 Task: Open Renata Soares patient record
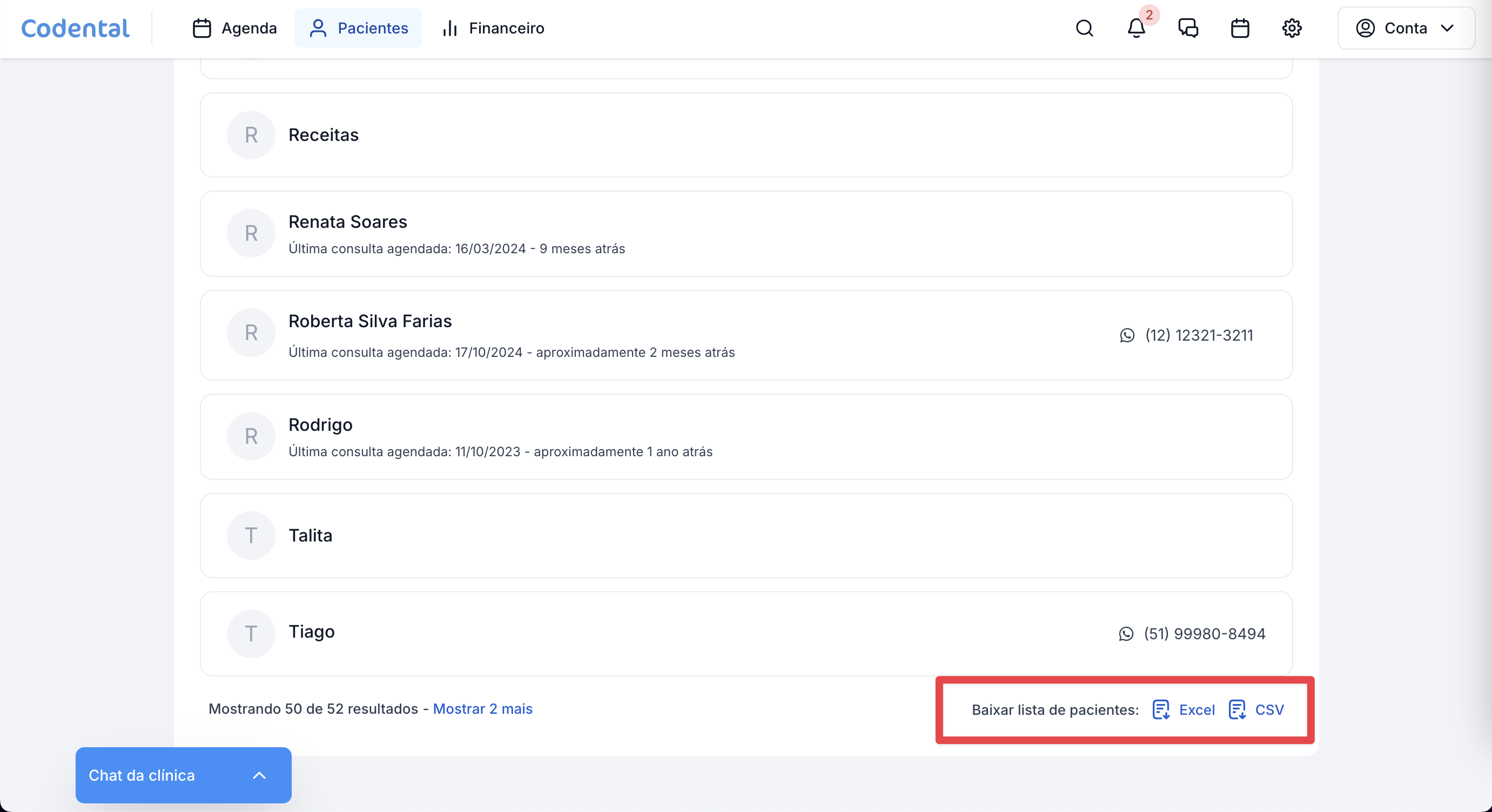[347, 222]
